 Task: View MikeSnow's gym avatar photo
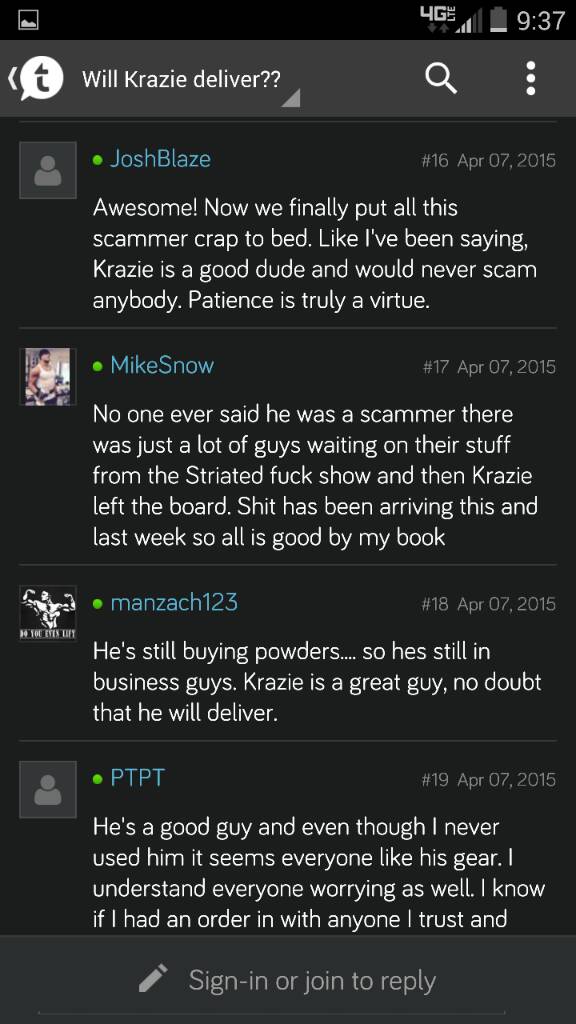pyautogui.click(x=48, y=377)
